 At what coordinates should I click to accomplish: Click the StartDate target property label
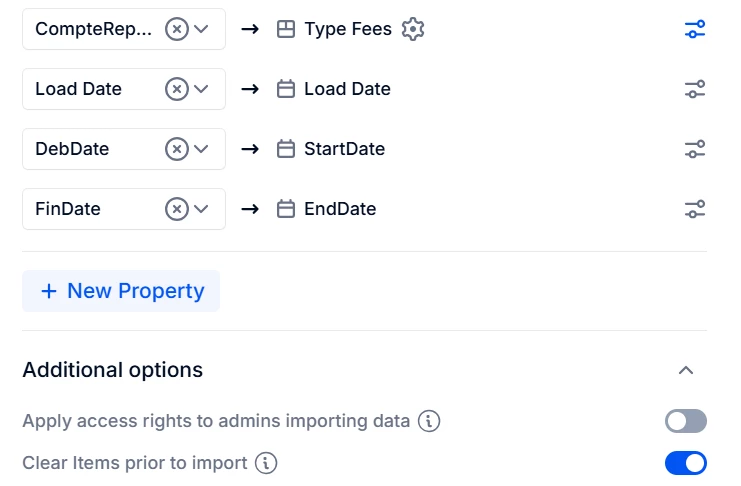344,149
